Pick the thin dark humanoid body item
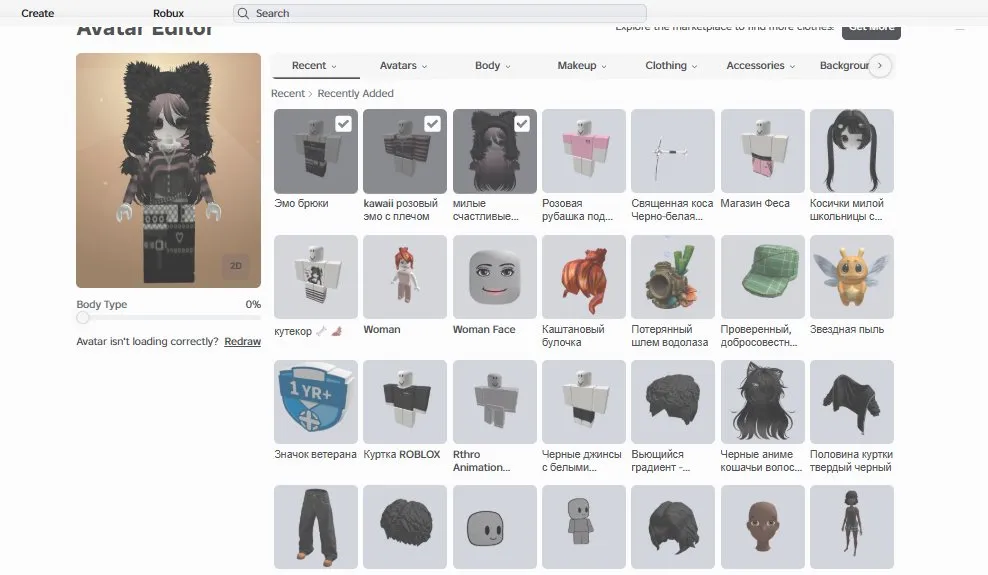This screenshot has height=575, width=988. click(x=852, y=527)
